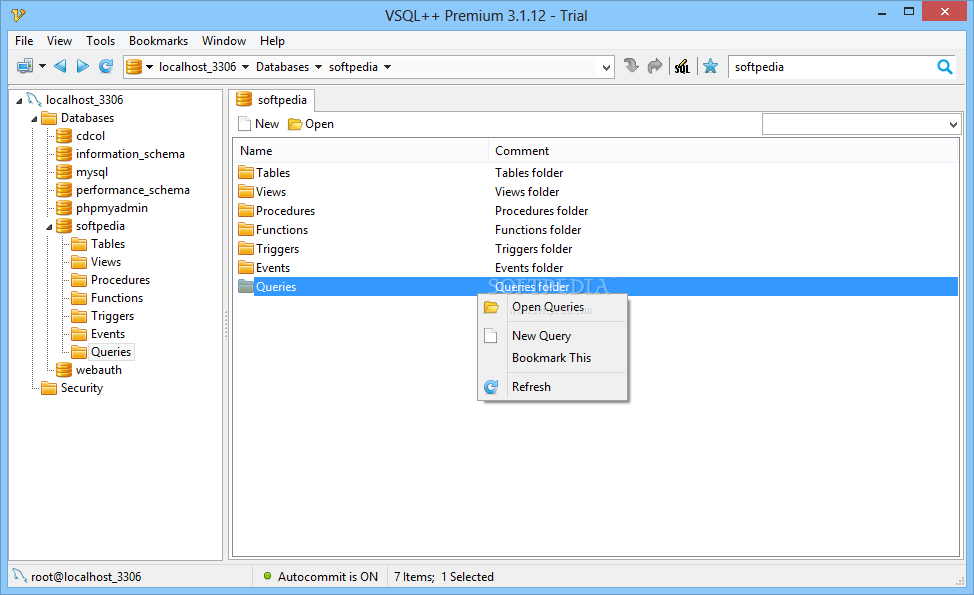Screen dimensions: 974x595
Task: Open the File menu
Action: pyautogui.click(x=24, y=41)
